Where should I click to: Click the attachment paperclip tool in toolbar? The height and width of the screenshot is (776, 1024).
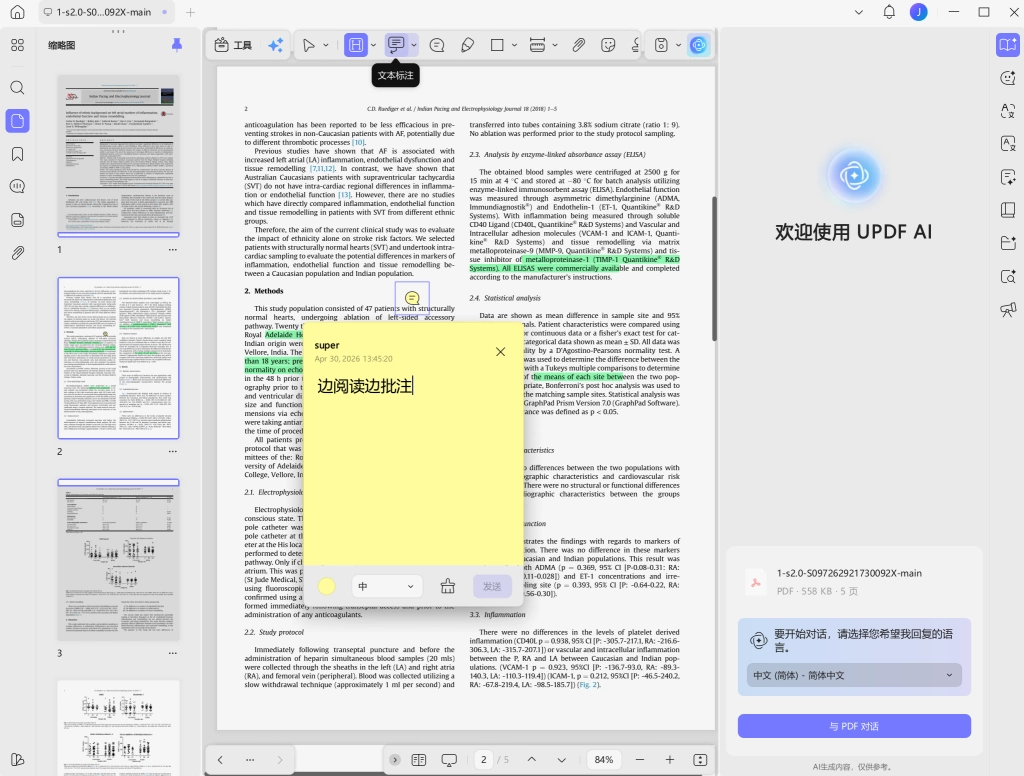tap(579, 45)
